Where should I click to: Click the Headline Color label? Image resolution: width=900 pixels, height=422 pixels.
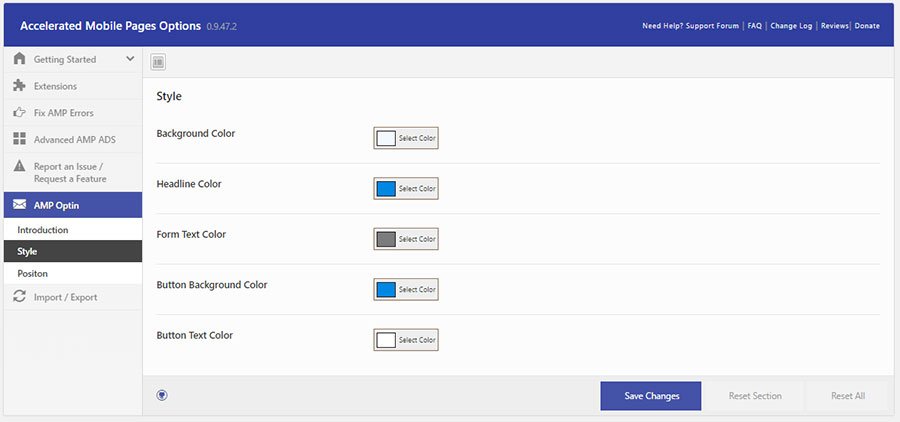[189, 184]
